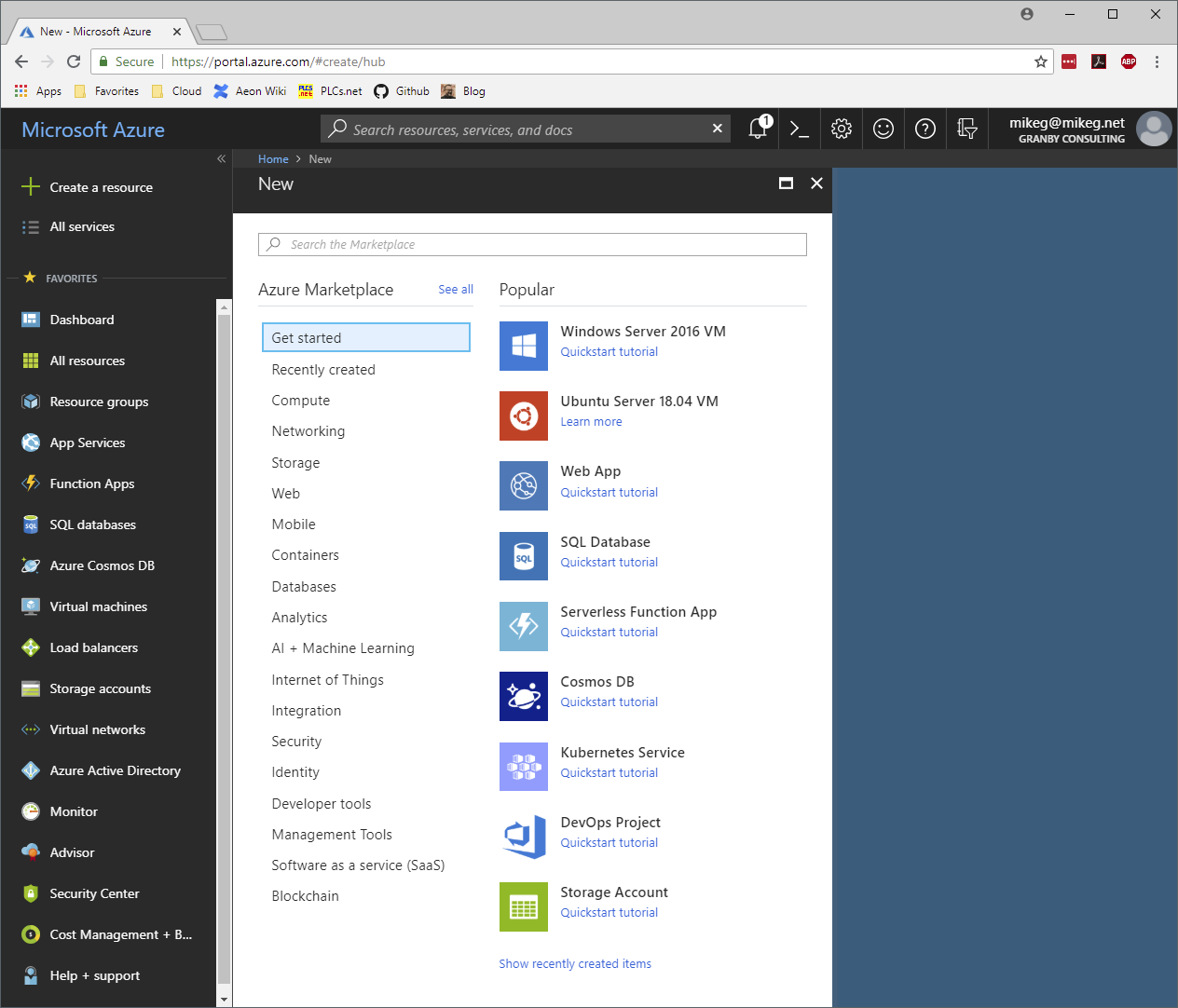1178x1008 pixels.
Task: Focus the Search resources, services, and docs box
Action: [x=526, y=129]
